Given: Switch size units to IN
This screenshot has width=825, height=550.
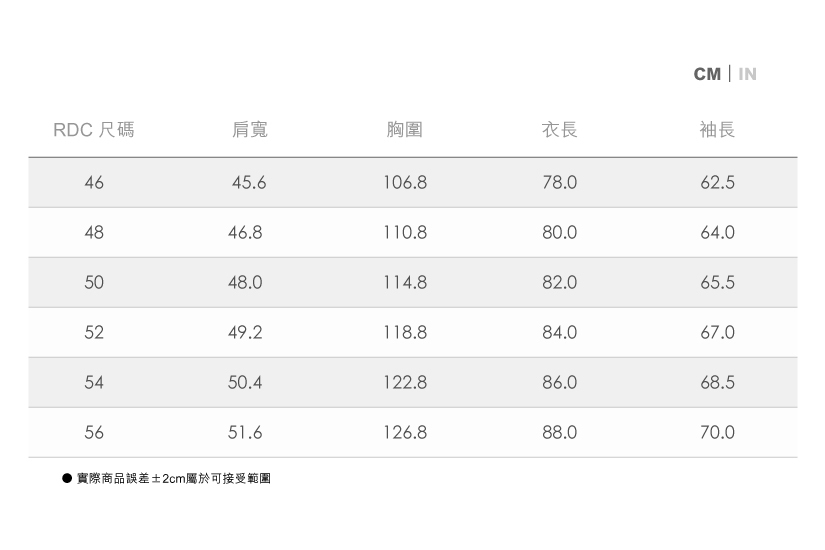Looking at the screenshot, I should click(x=747, y=74).
